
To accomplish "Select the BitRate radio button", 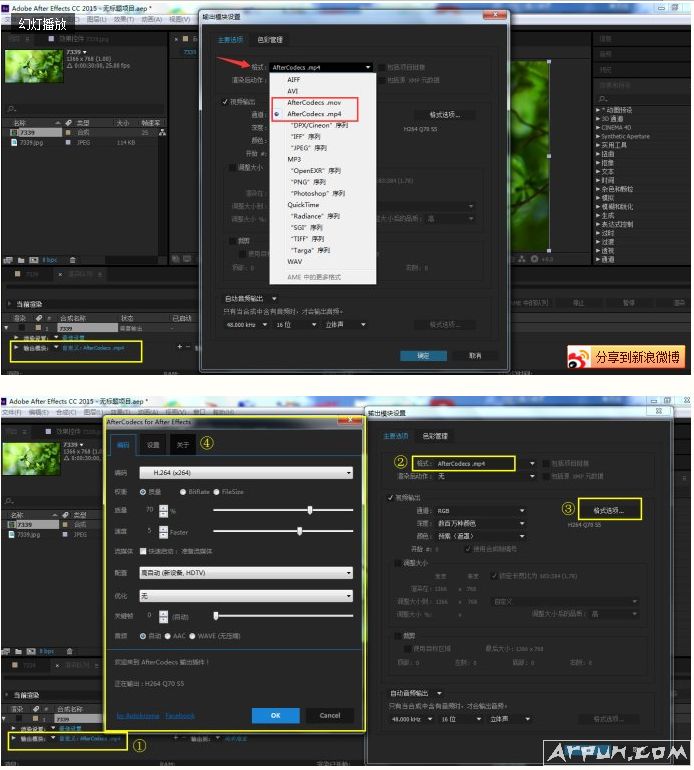I will (x=183, y=492).
